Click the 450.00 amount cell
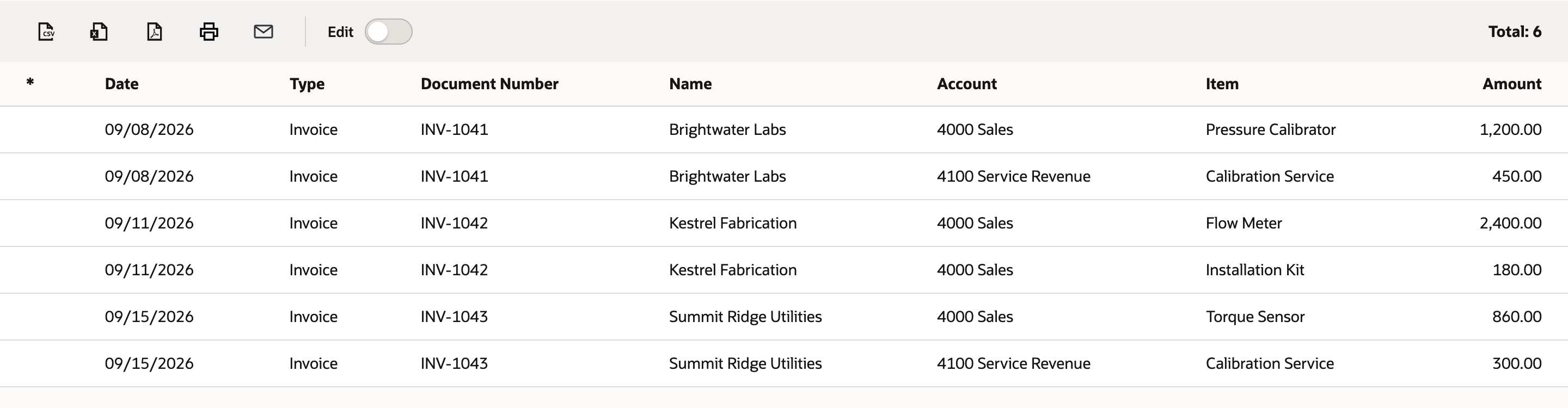The height and width of the screenshot is (408, 1568). [1517, 176]
